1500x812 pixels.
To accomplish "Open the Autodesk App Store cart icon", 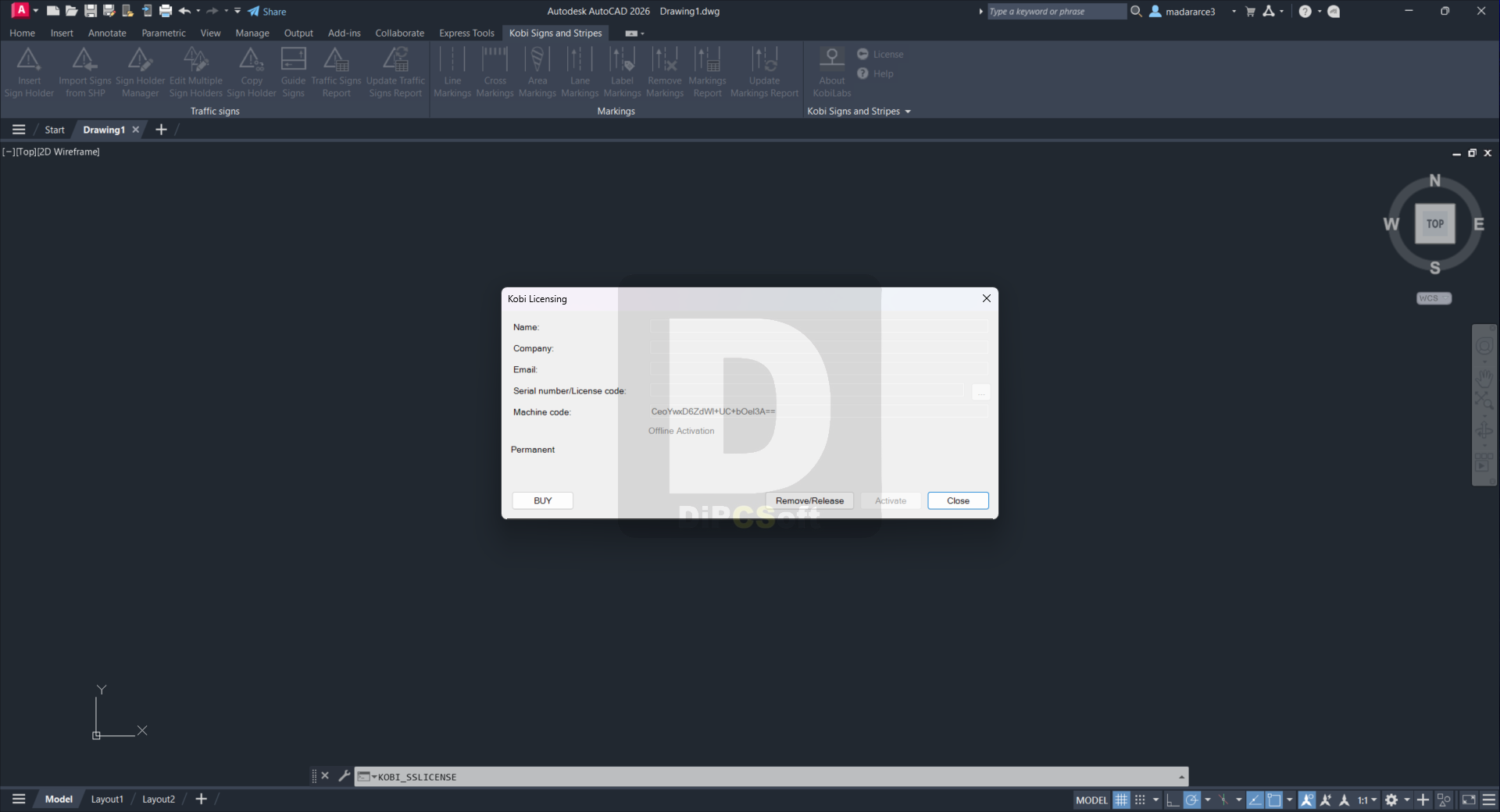I will coord(1250,11).
